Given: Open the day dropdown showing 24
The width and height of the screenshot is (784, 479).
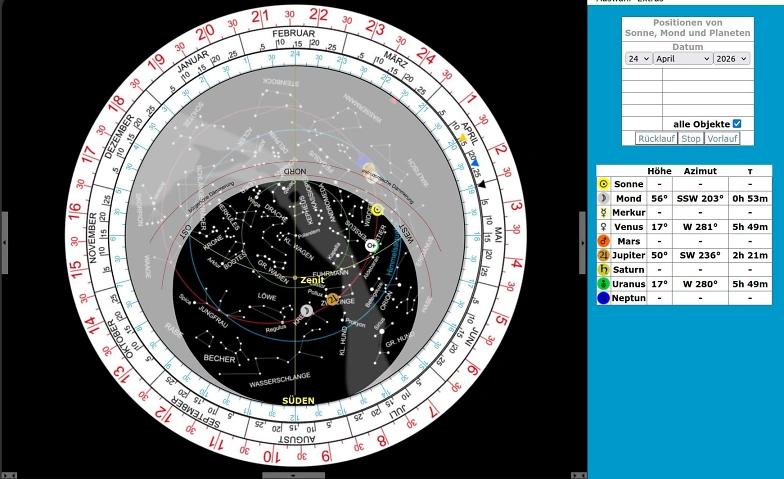Looking at the screenshot, I should [x=639, y=59].
